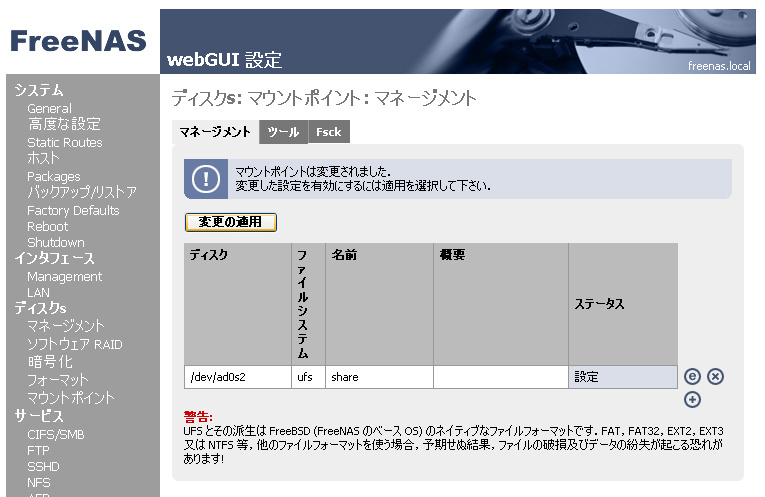Apply changes with the 変更の適用 button
The height and width of the screenshot is (497, 765).
[x=231, y=222]
